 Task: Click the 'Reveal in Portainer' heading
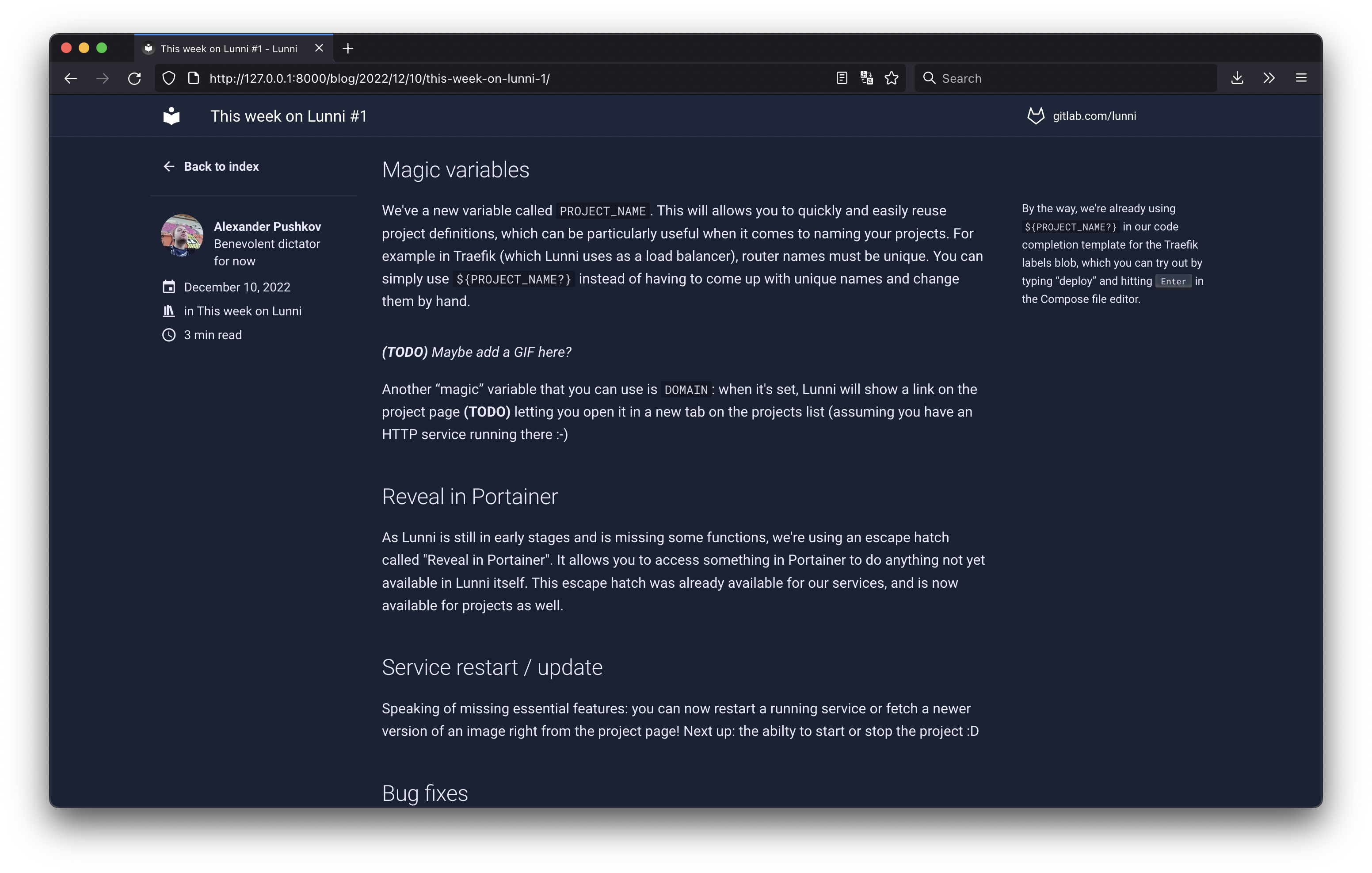click(x=469, y=497)
